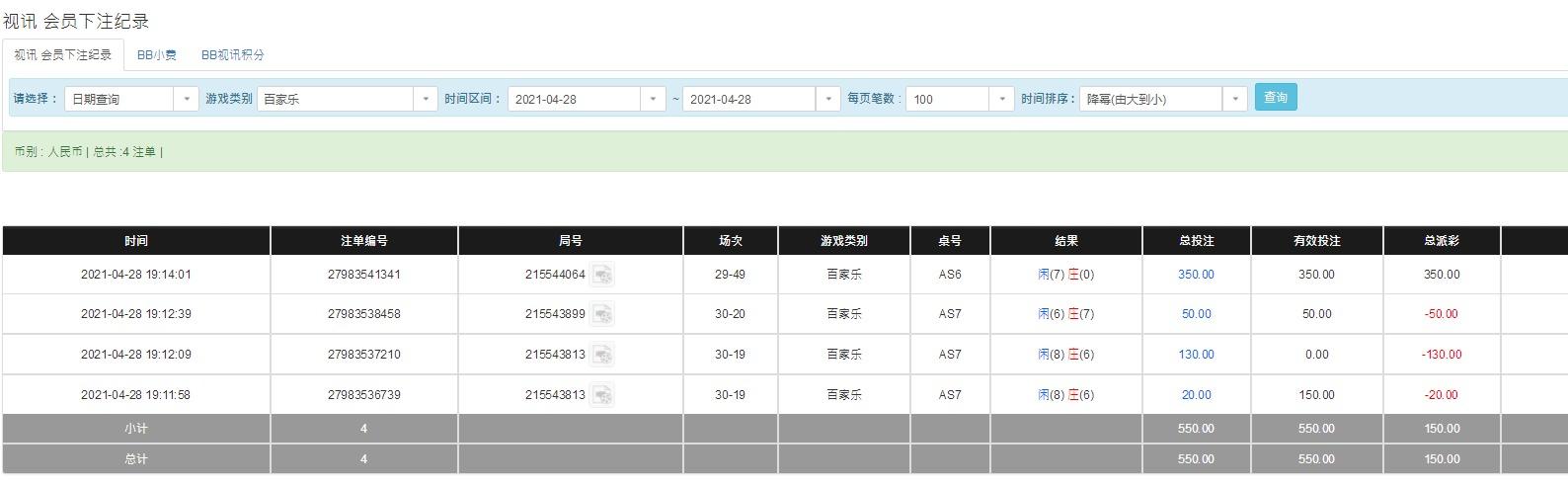Switch to the BB小费 tab

[x=157, y=55]
